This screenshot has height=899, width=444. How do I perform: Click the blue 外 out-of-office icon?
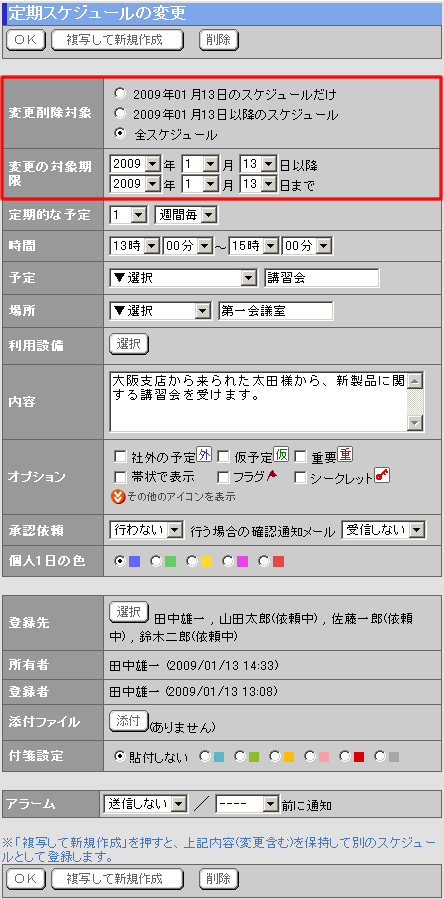[204, 455]
